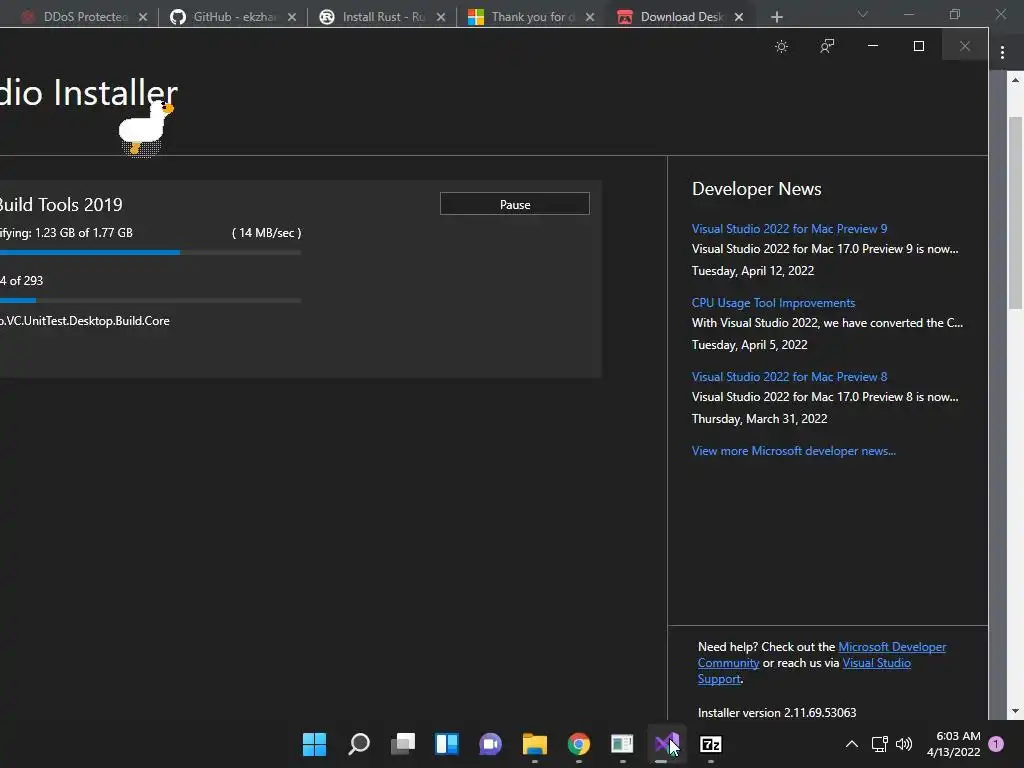Open the Microsoft Developer Community link

(x=891, y=647)
